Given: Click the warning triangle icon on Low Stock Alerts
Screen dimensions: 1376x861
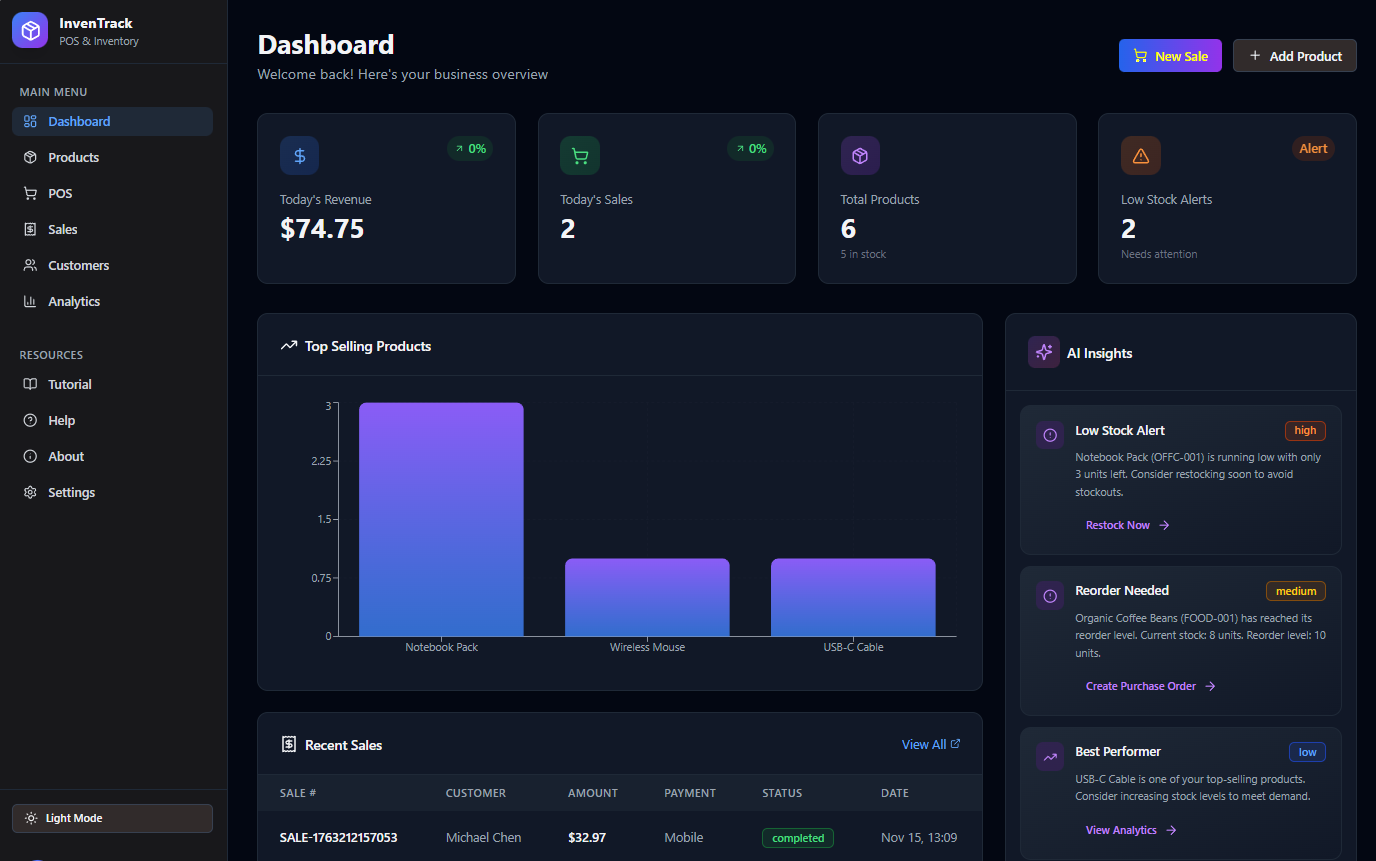Looking at the screenshot, I should click(1141, 156).
